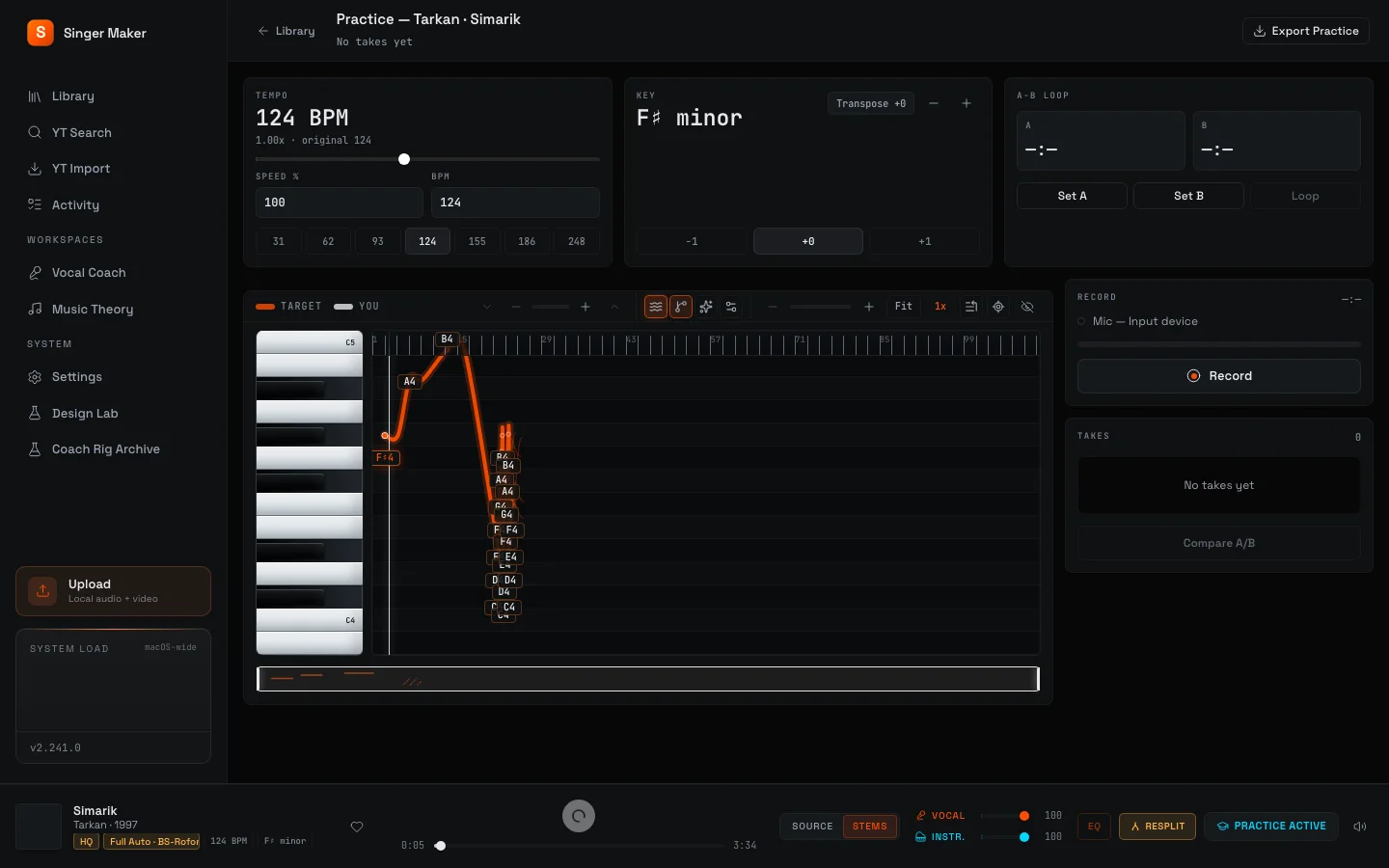This screenshot has height=868, width=1389.
Task: Expand the down chevron in pitch toolbar
Action: pyautogui.click(x=487, y=307)
